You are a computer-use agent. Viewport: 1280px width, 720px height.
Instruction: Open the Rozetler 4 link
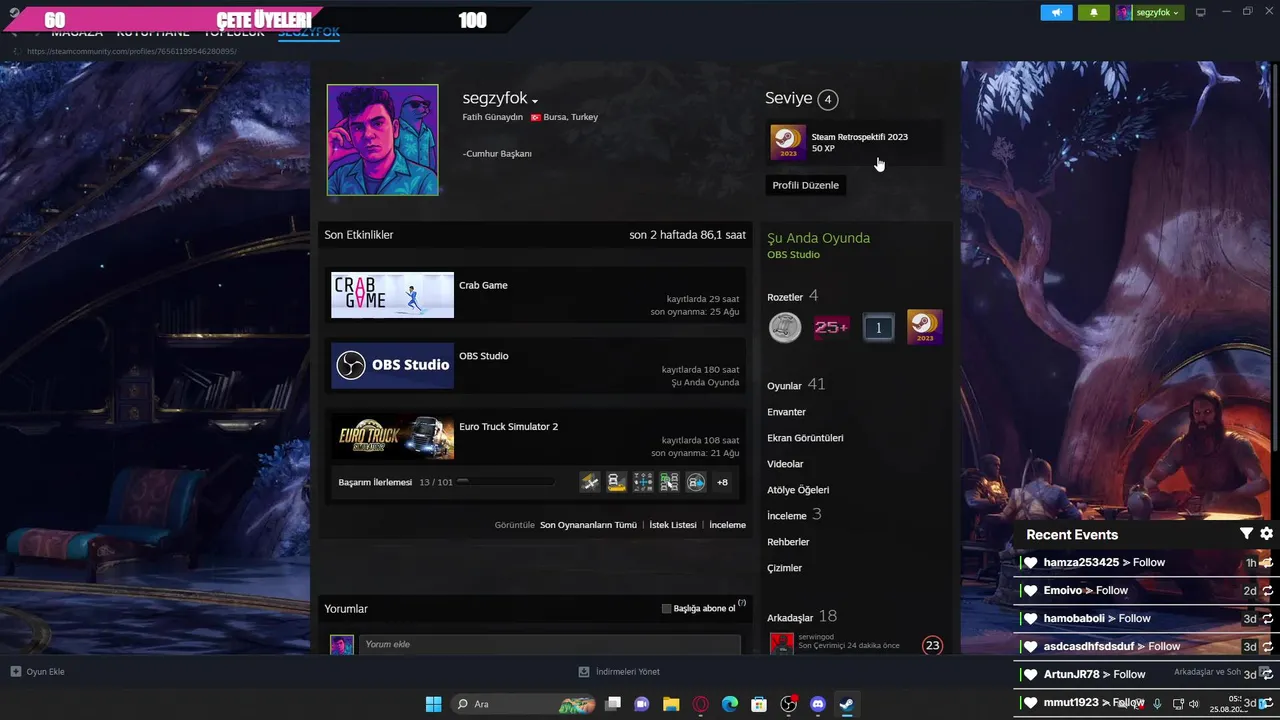pos(792,296)
